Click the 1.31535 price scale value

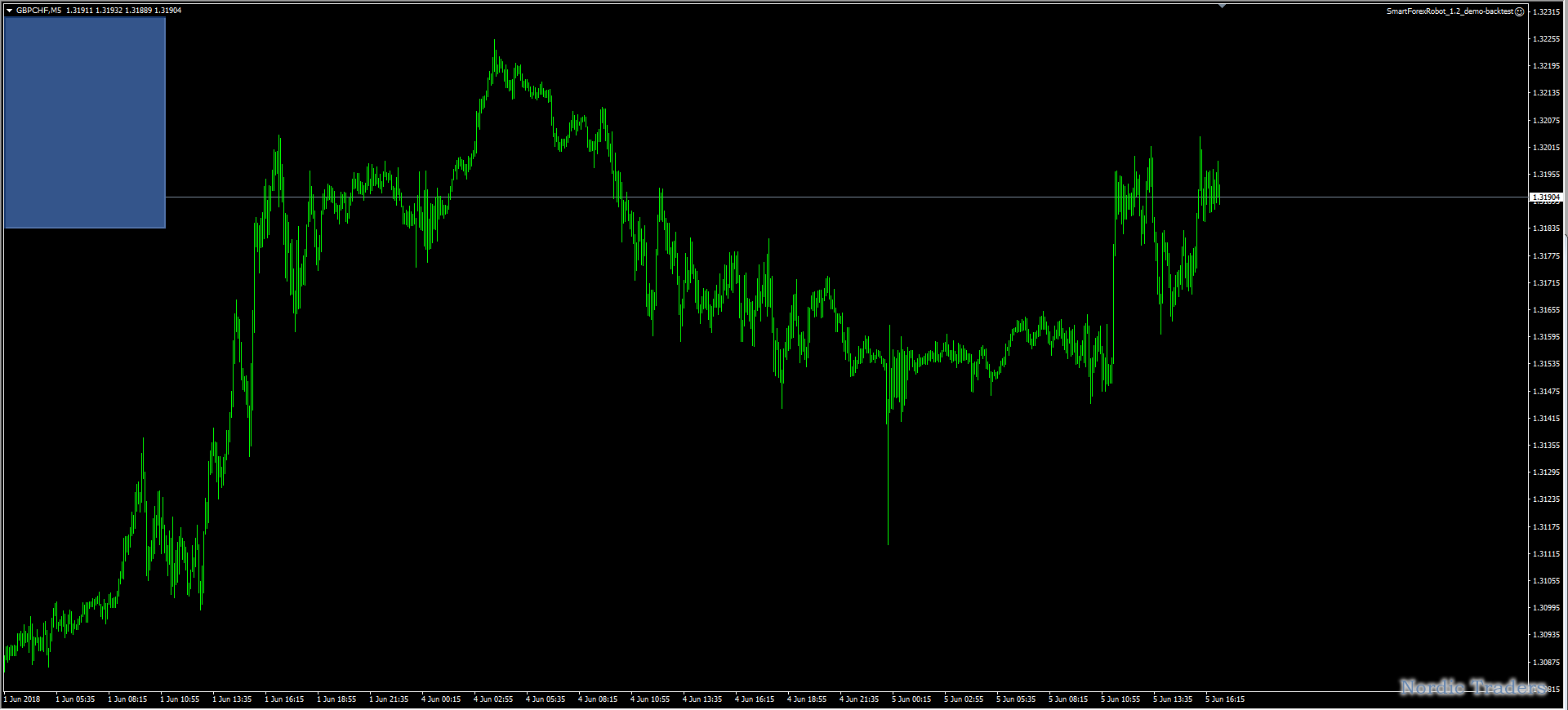point(1546,364)
